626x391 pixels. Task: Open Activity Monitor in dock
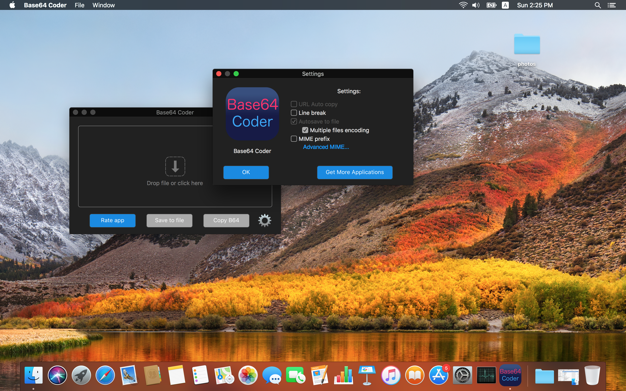tap(486, 375)
